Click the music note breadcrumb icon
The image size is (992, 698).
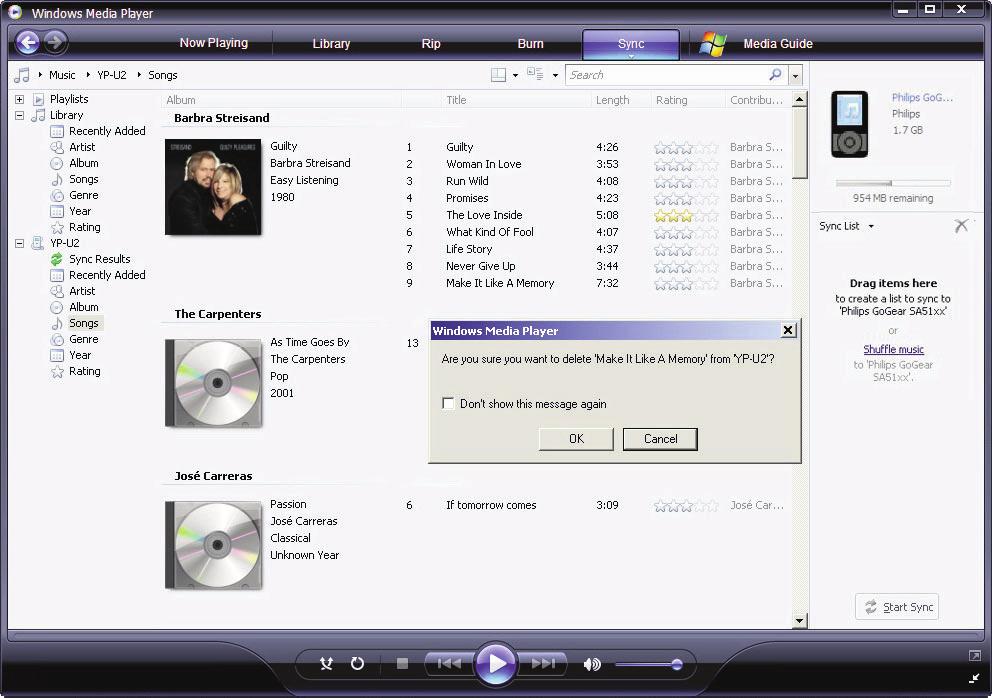click(x=22, y=75)
